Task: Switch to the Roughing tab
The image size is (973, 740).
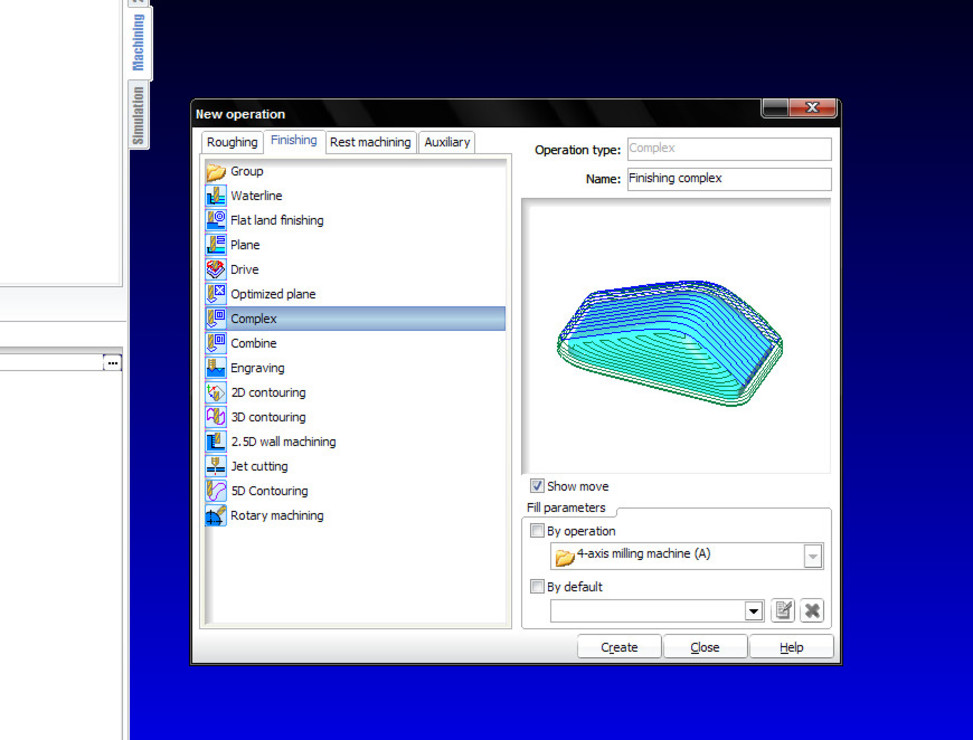Action: point(232,142)
